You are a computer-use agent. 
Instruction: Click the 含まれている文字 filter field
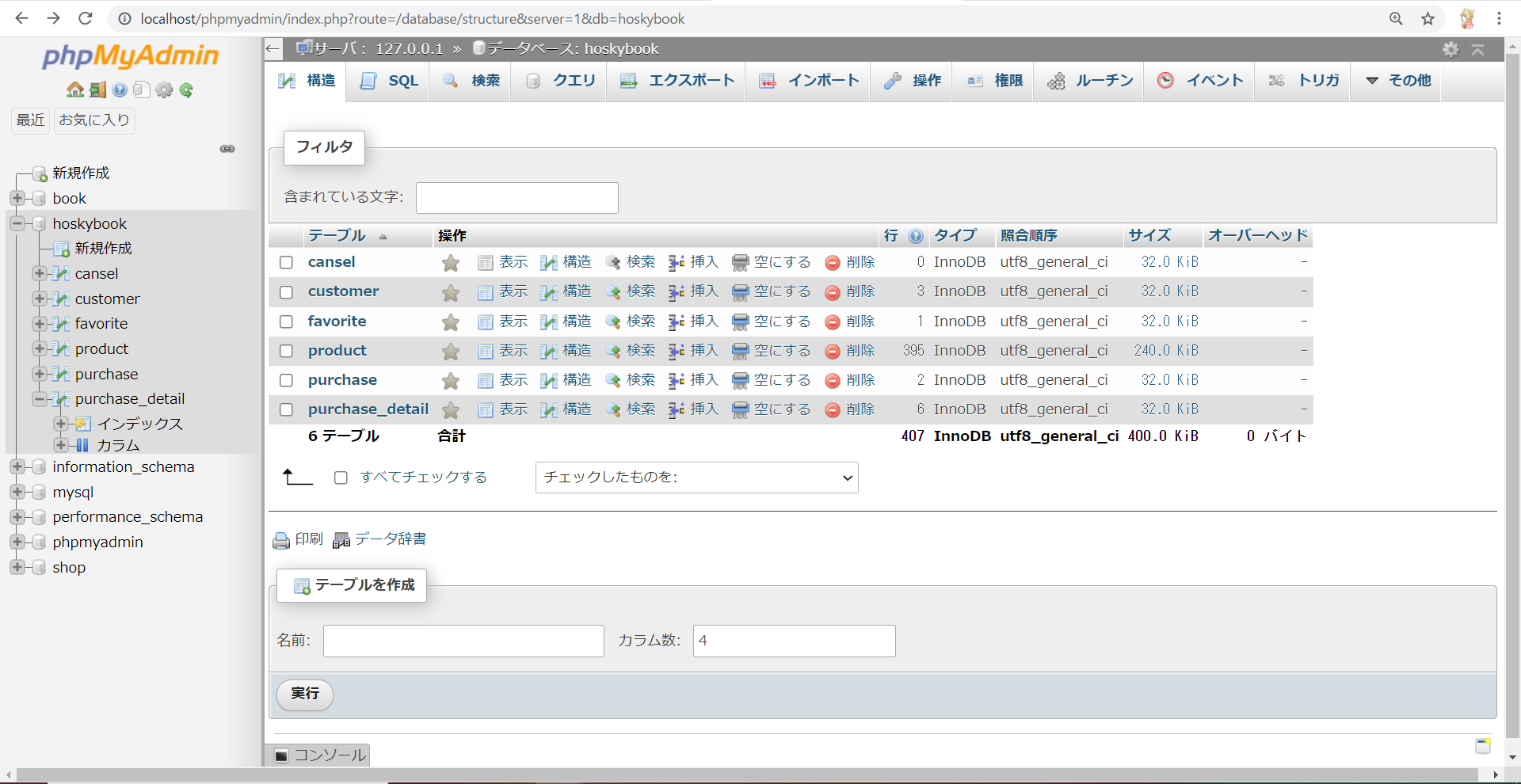pos(517,198)
